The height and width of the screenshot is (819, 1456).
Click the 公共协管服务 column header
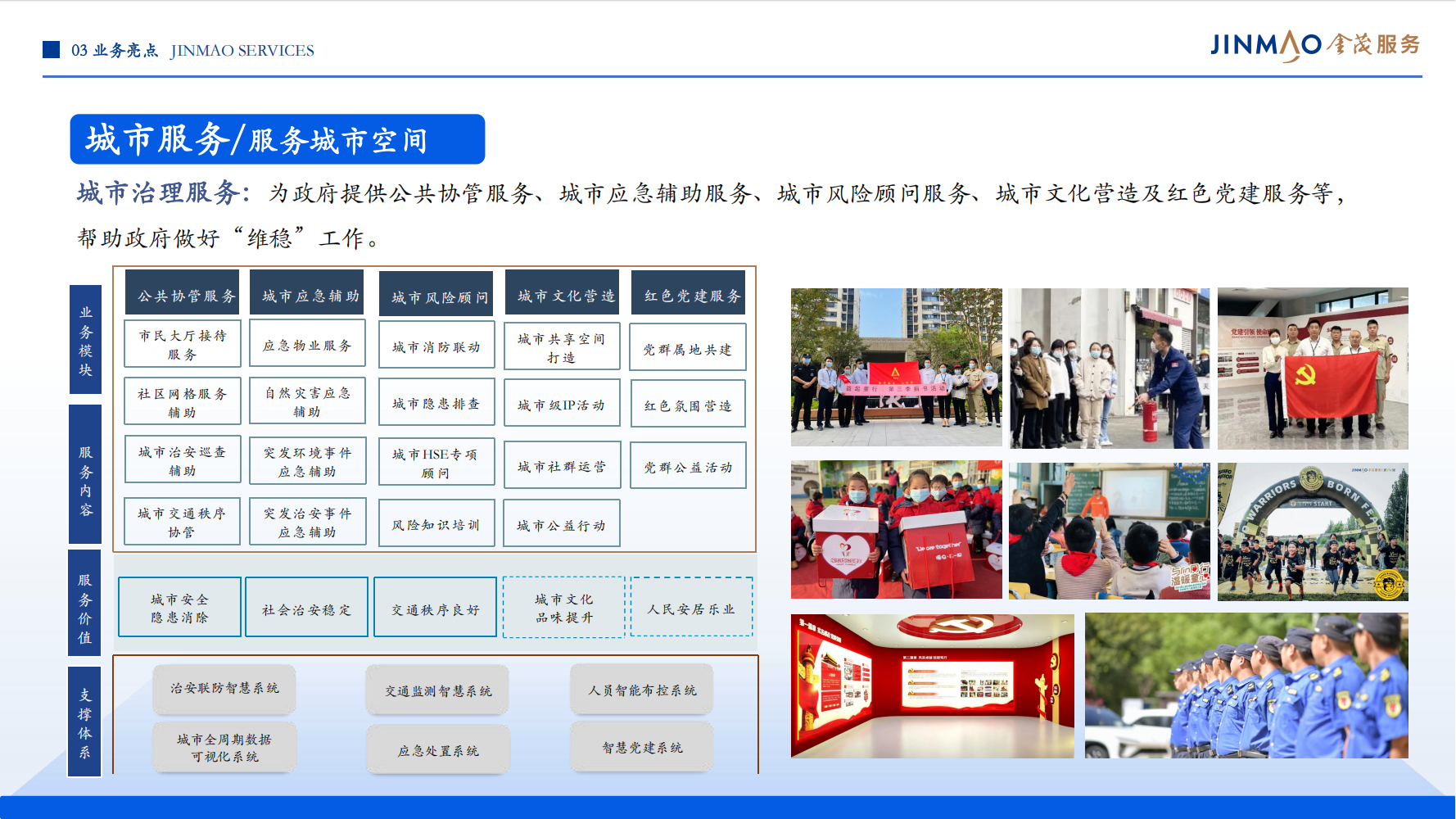[183, 292]
